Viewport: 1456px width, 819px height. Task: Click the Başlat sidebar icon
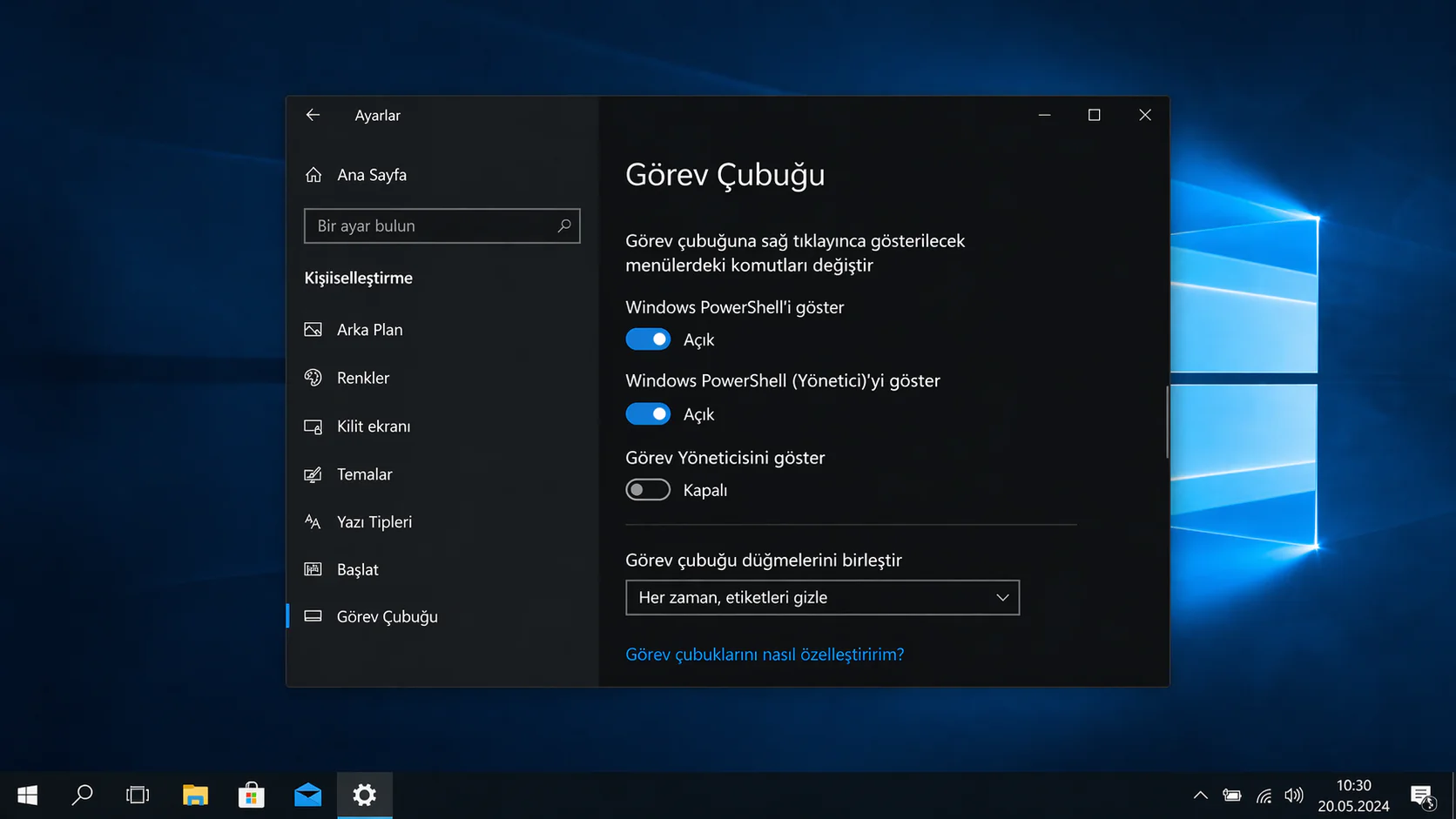click(x=313, y=569)
